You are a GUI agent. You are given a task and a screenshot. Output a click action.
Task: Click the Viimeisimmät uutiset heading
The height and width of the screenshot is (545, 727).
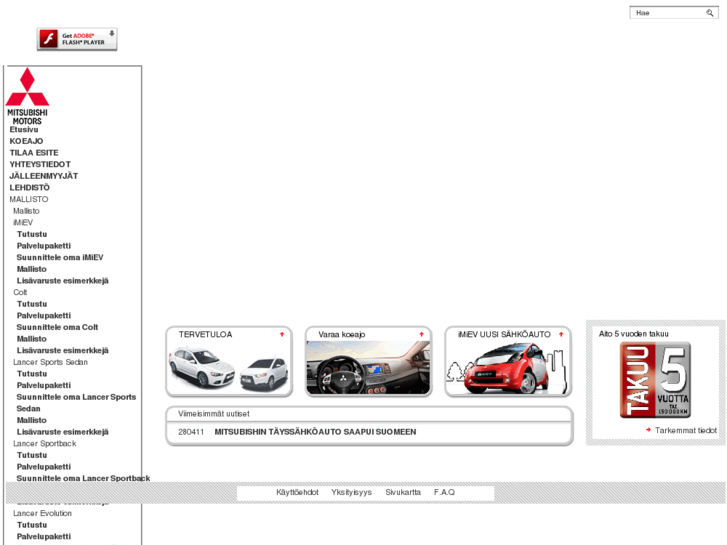(214, 414)
